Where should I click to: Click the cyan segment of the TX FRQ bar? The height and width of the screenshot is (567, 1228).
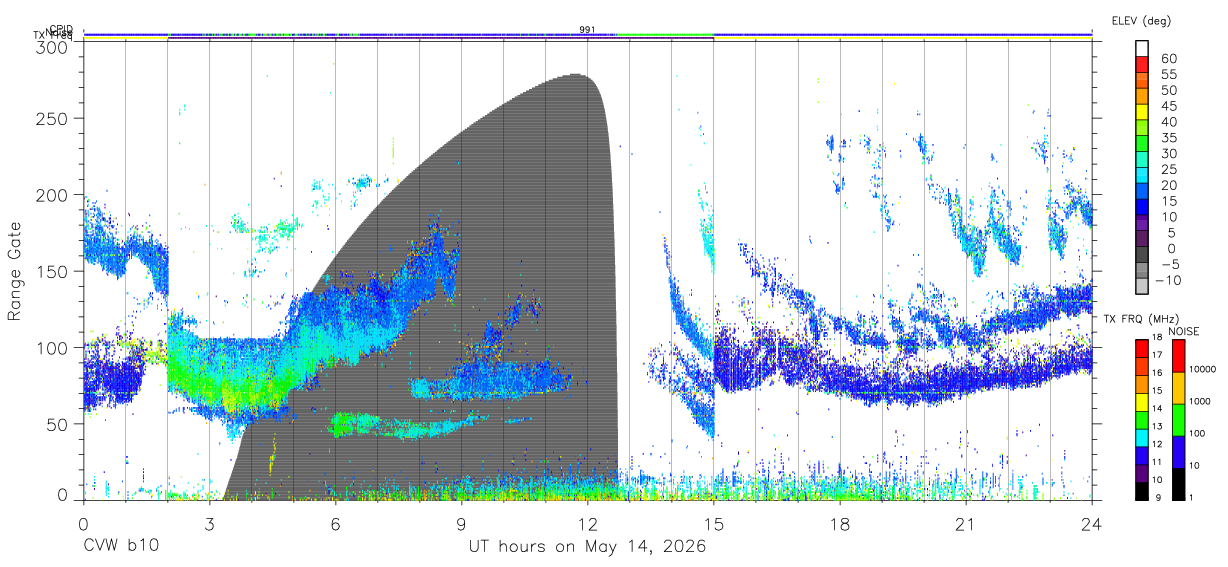[1142, 438]
